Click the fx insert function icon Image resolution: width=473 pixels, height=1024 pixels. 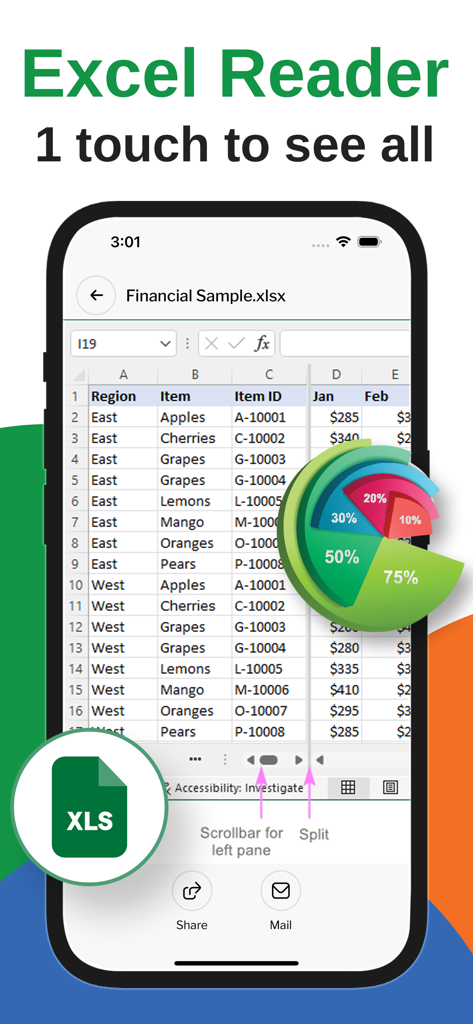pyautogui.click(x=262, y=344)
